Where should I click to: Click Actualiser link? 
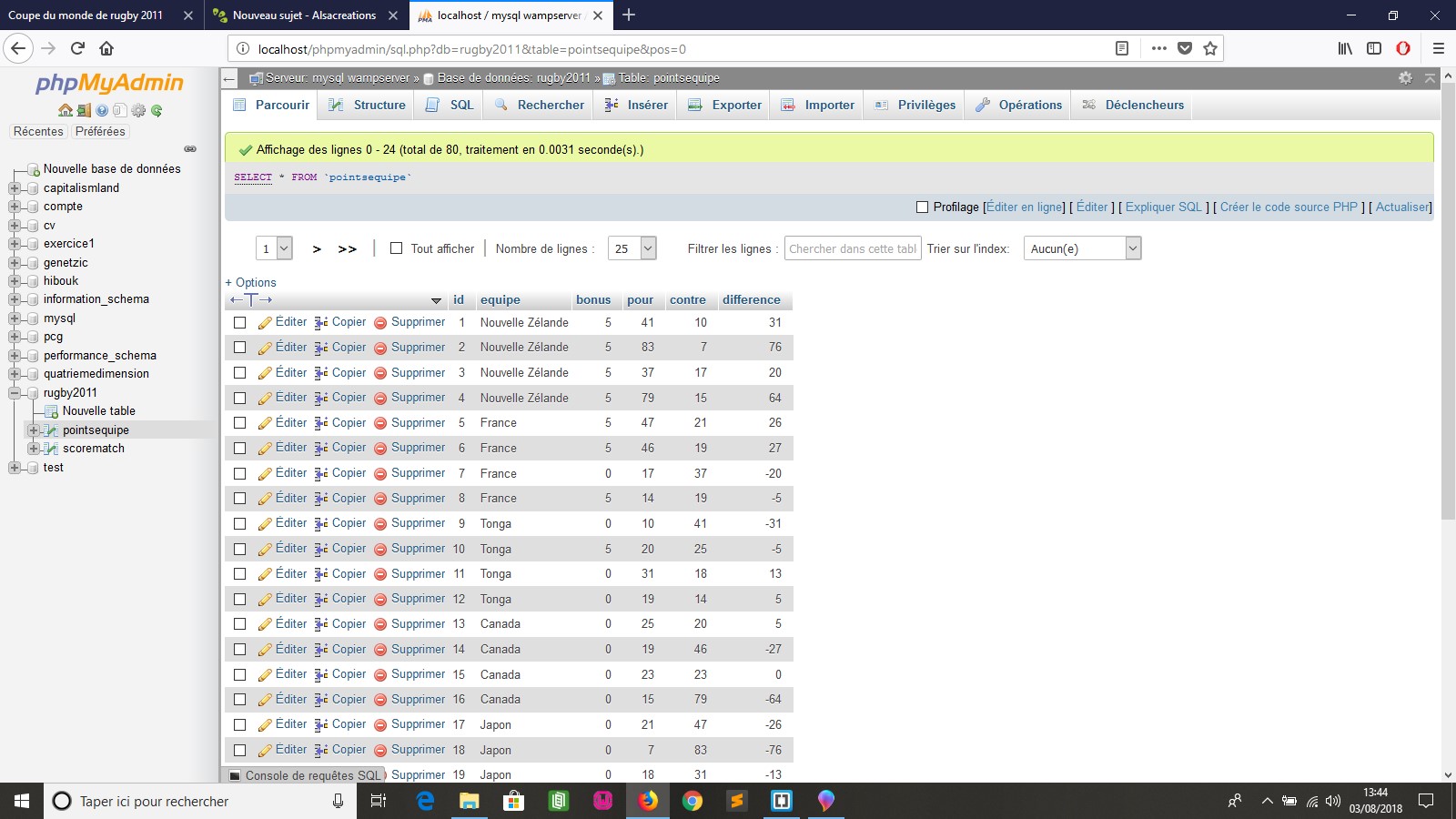(x=1402, y=207)
